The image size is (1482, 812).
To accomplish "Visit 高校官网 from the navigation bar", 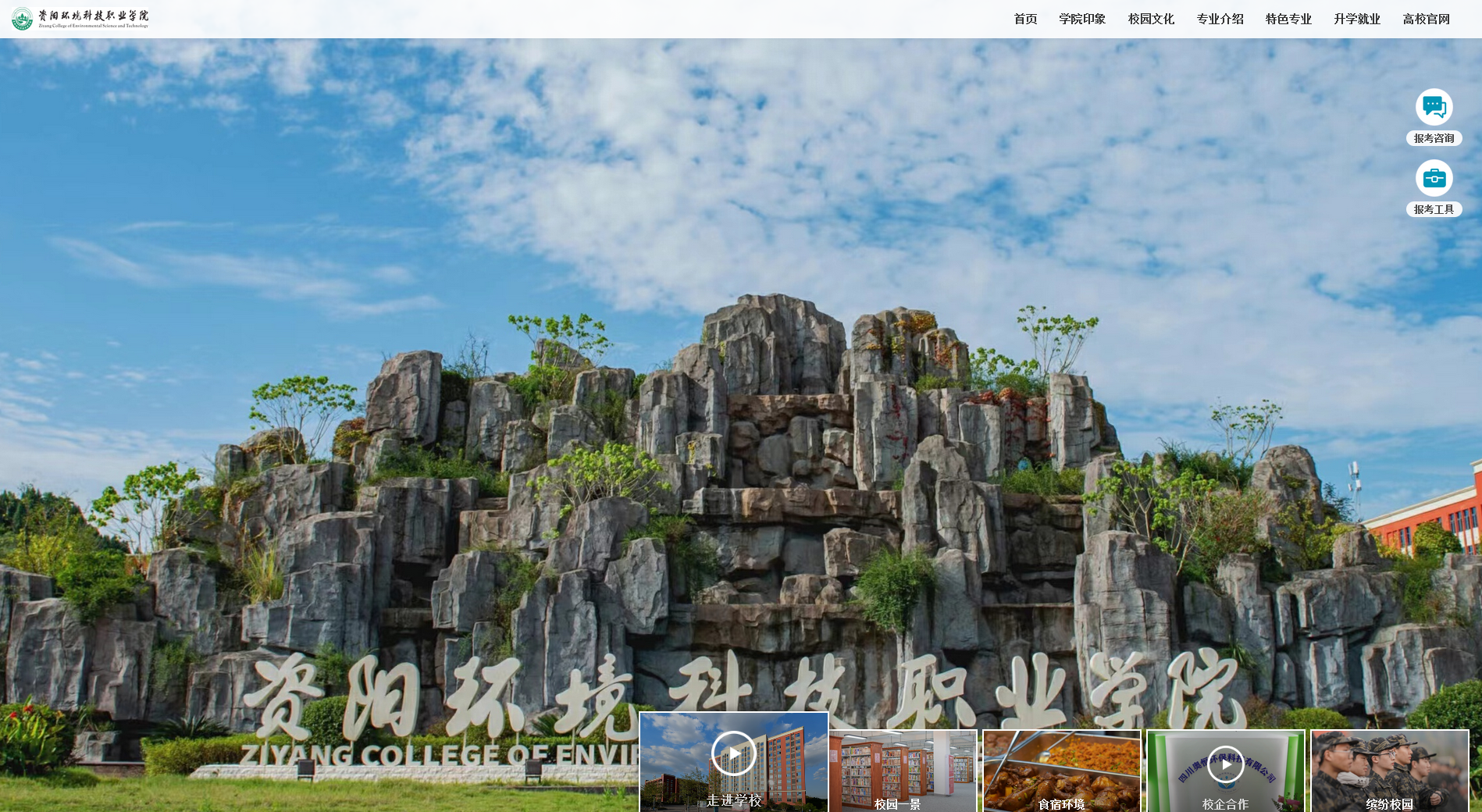I will point(1426,19).
